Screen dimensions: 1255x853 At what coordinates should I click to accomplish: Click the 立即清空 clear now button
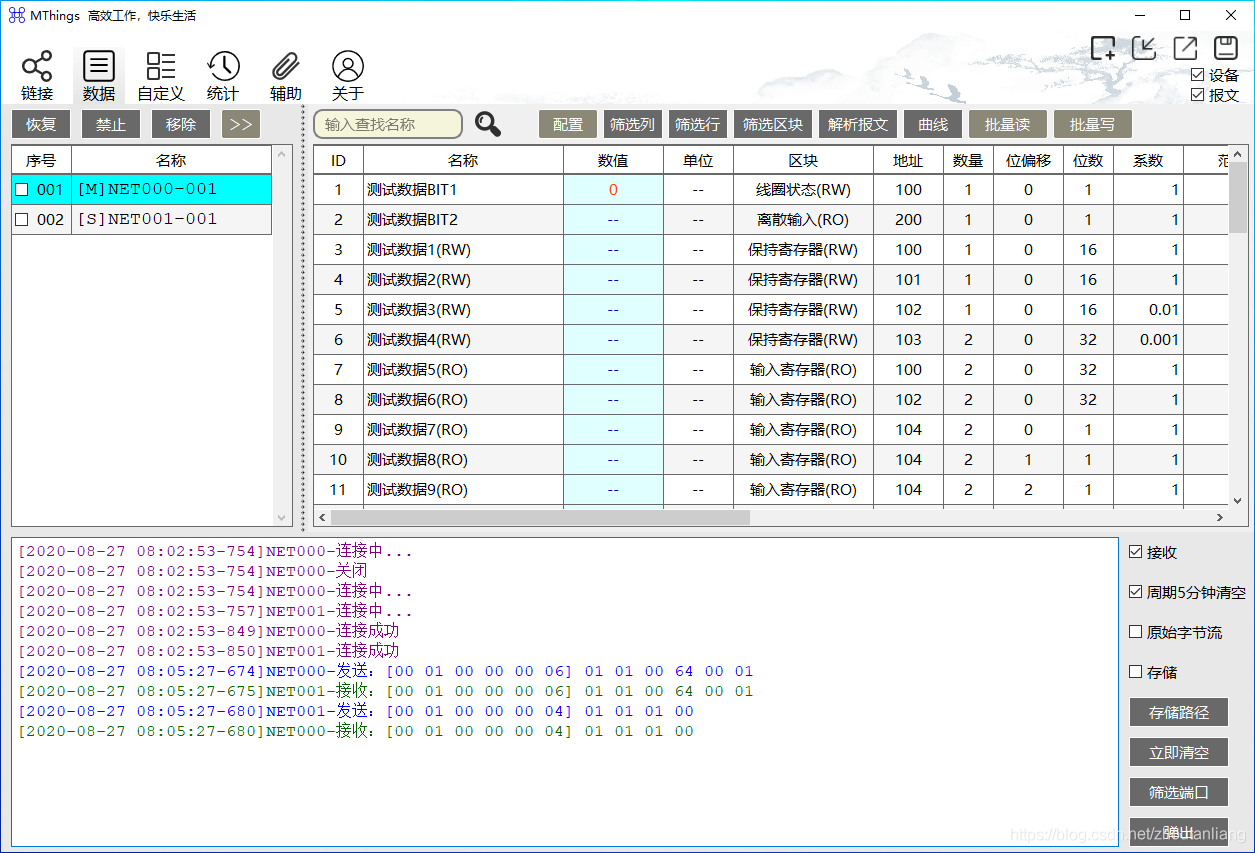tap(1178, 752)
